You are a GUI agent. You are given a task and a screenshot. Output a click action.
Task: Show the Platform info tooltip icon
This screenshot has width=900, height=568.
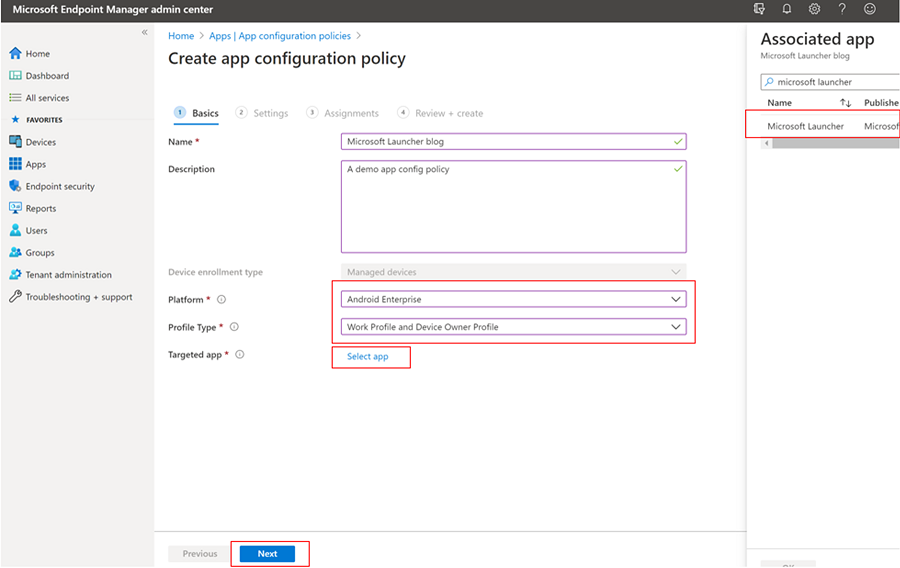click(x=222, y=299)
